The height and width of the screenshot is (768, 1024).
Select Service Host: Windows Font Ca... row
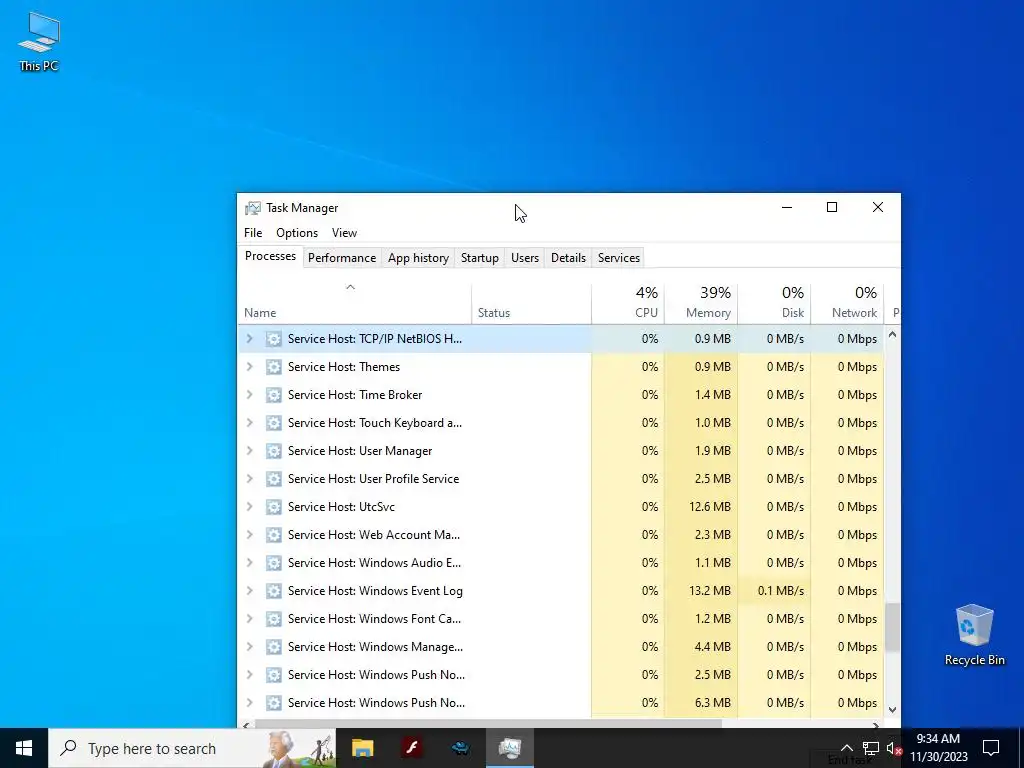click(562, 618)
